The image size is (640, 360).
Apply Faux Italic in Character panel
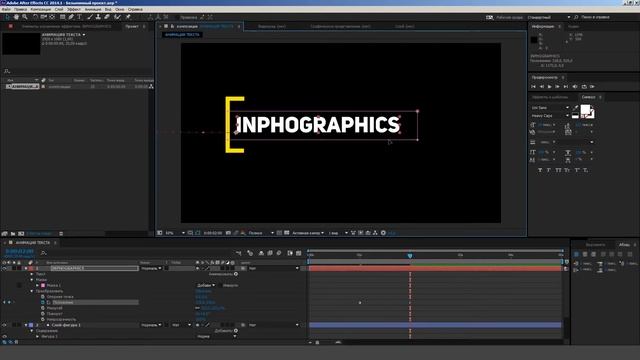[549, 170]
